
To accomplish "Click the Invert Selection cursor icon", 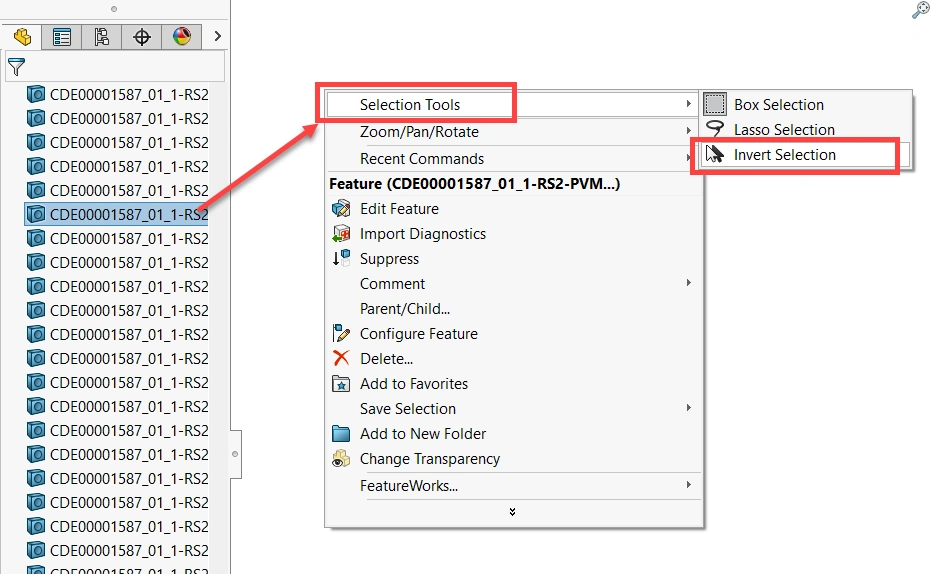I will [x=715, y=154].
